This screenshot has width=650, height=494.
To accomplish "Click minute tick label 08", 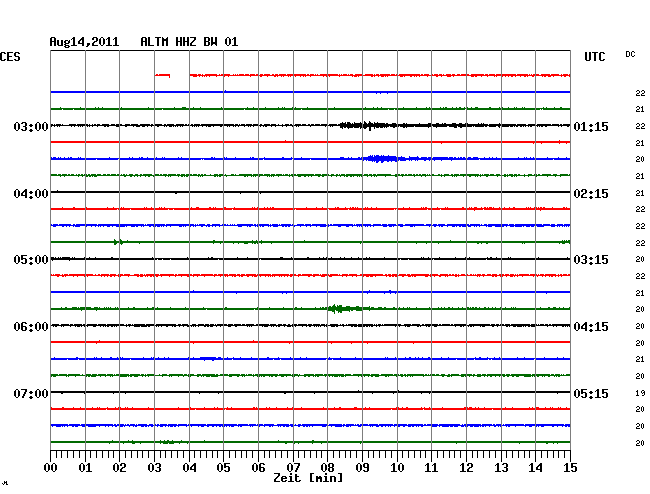I will (x=327, y=468).
